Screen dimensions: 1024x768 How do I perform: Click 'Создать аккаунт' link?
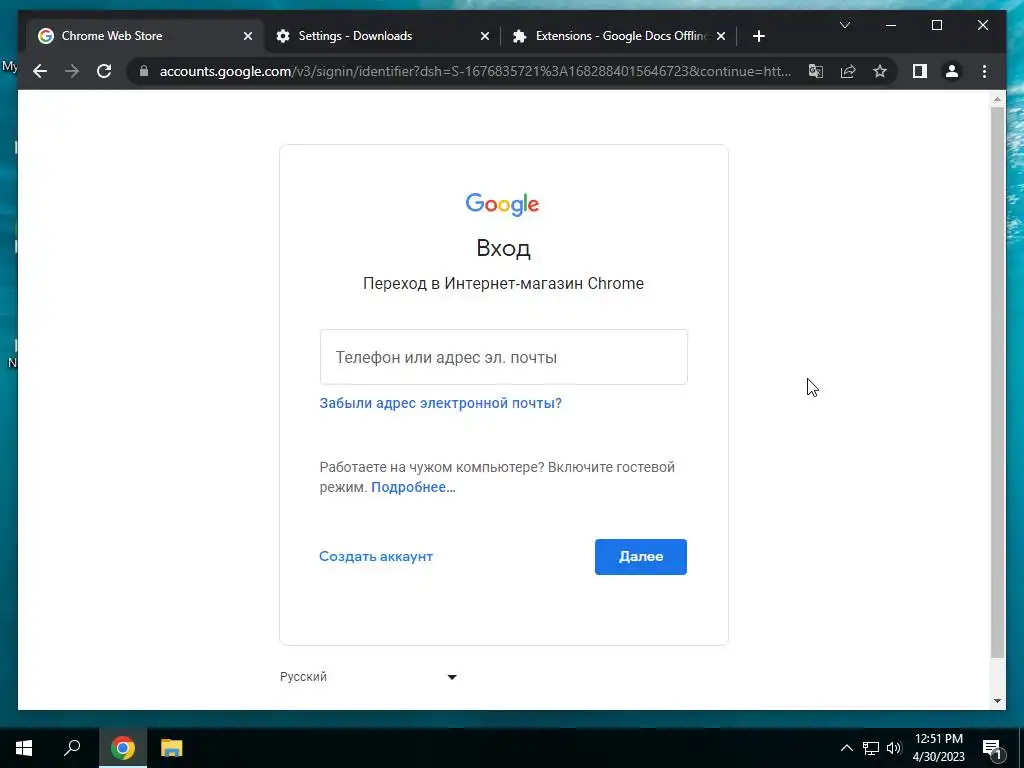pos(376,556)
